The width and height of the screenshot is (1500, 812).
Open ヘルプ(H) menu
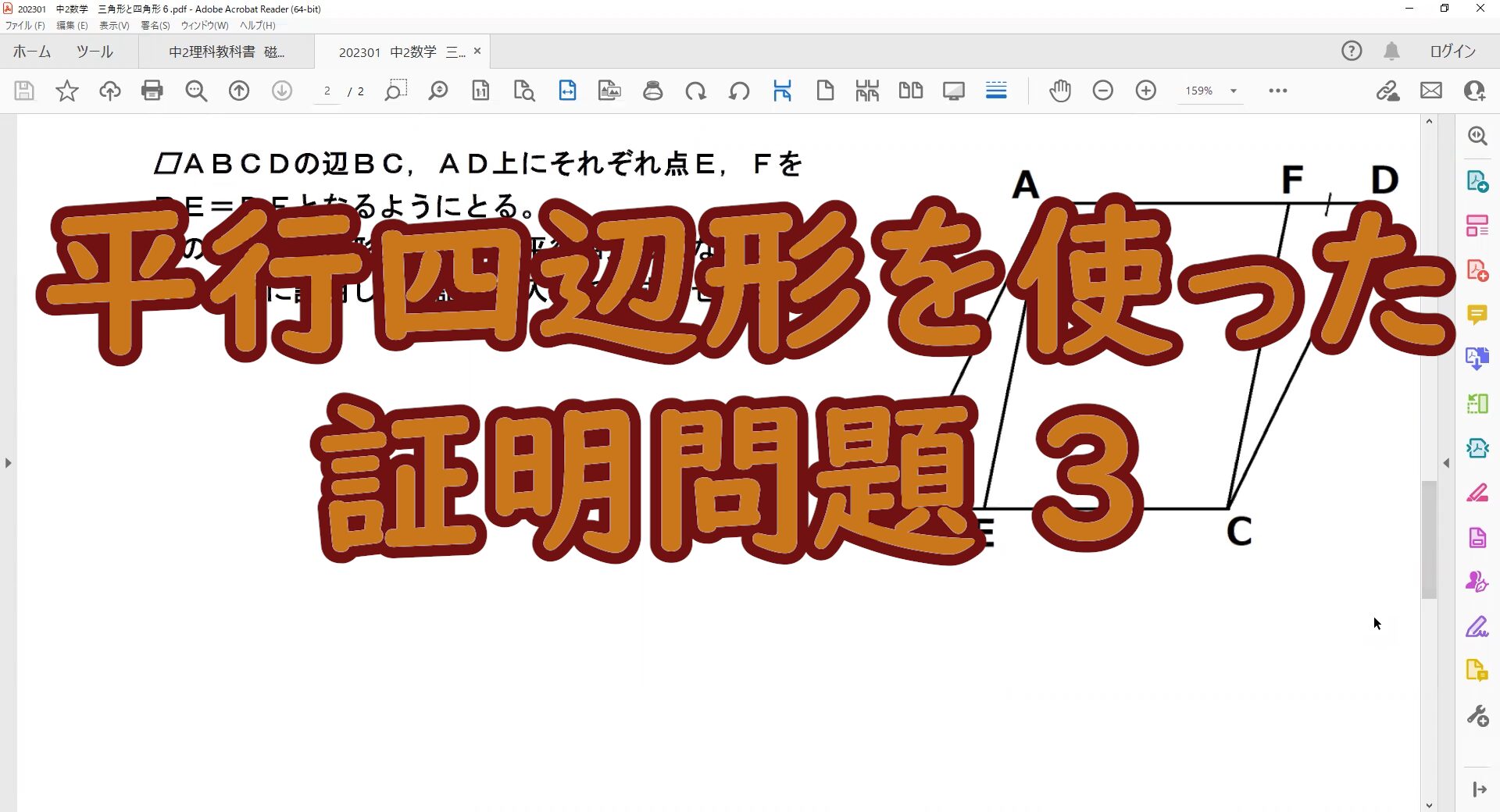click(258, 25)
